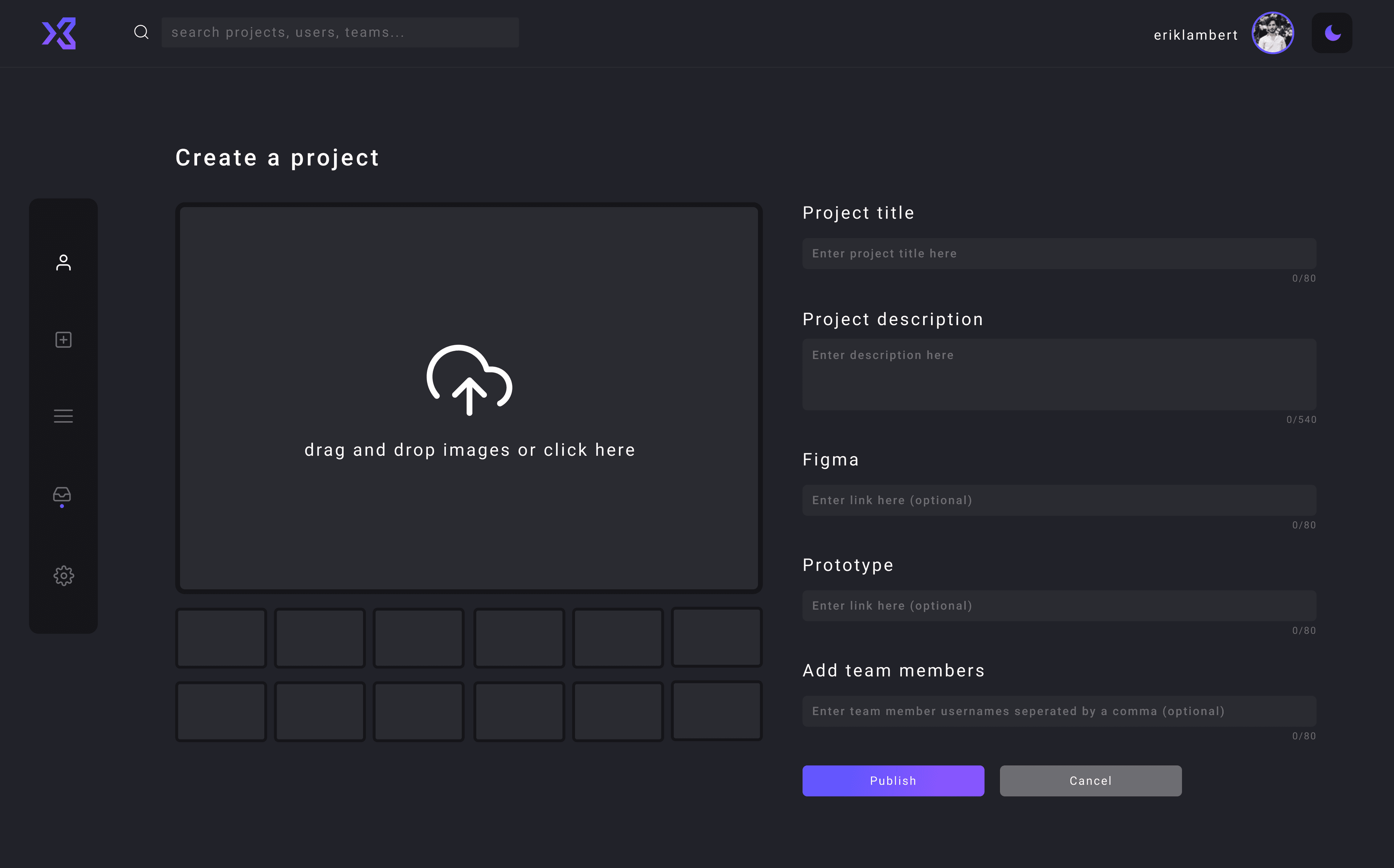Toggle dark mode with the moon icon

pos(1332,33)
